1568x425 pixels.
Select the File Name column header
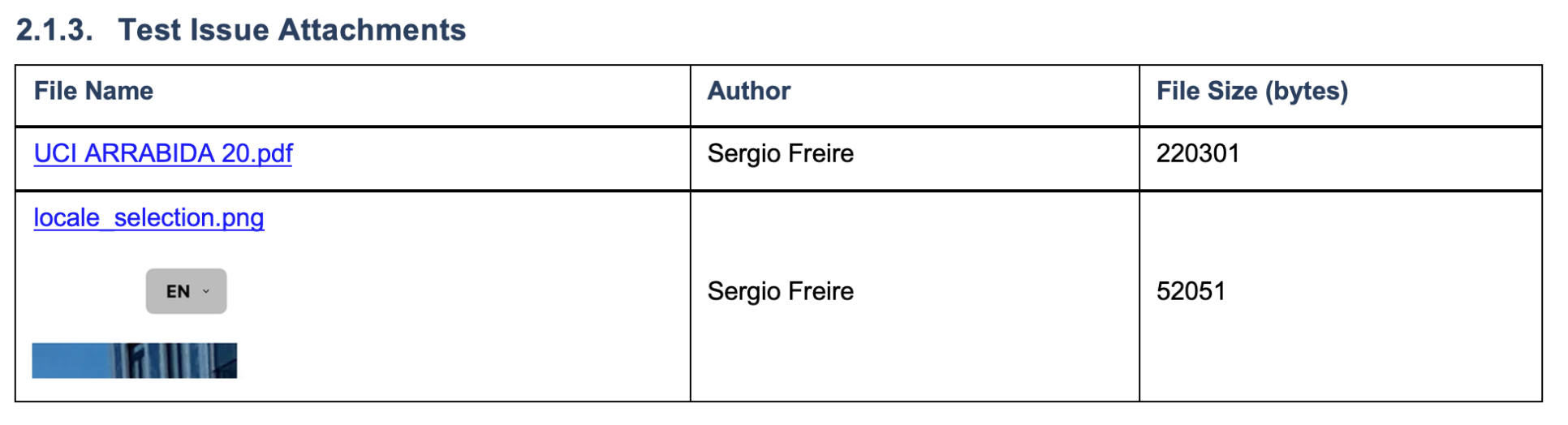[x=93, y=91]
